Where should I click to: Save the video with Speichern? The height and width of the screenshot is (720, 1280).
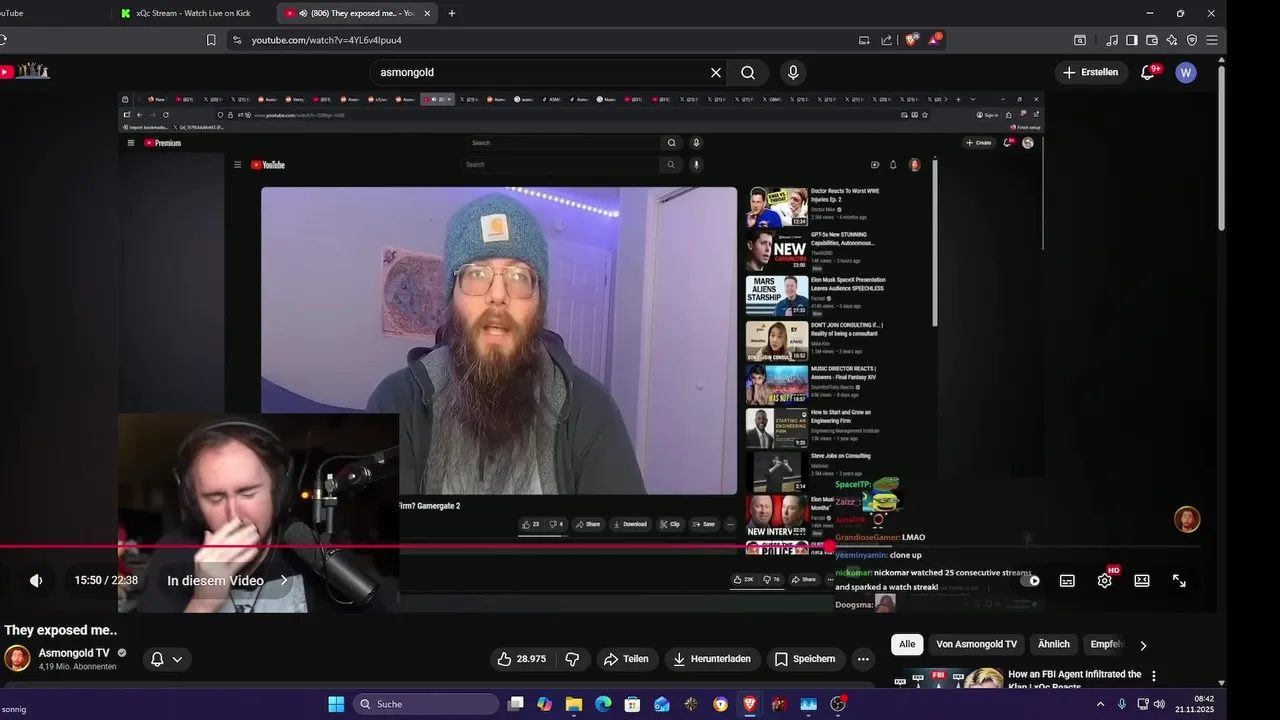coord(805,659)
